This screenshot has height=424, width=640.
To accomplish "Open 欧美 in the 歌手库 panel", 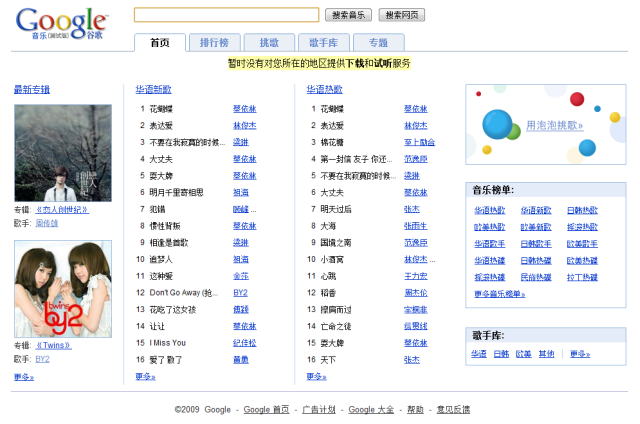I will pyautogui.click(x=524, y=354).
